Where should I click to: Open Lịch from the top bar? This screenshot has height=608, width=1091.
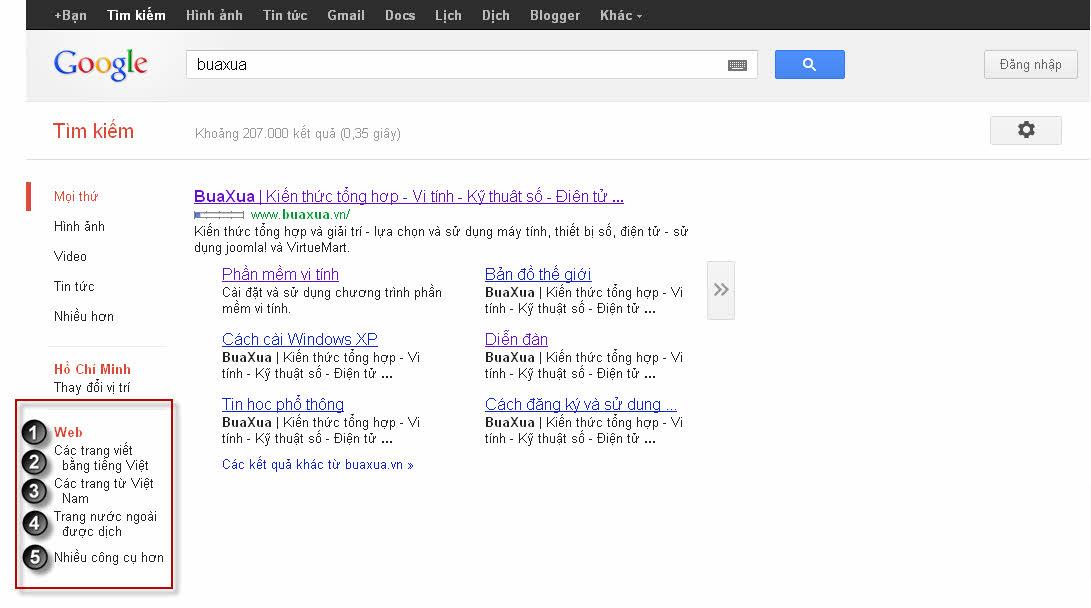[448, 15]
